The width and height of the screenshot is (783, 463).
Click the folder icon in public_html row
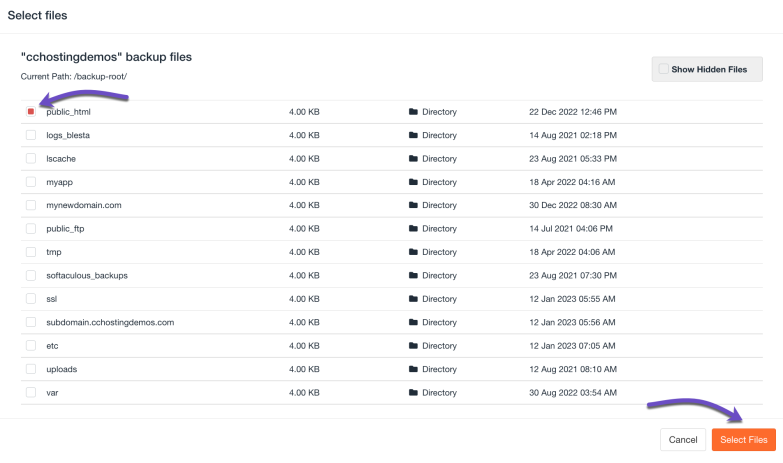pyautogui.click(x=413, y=112)
